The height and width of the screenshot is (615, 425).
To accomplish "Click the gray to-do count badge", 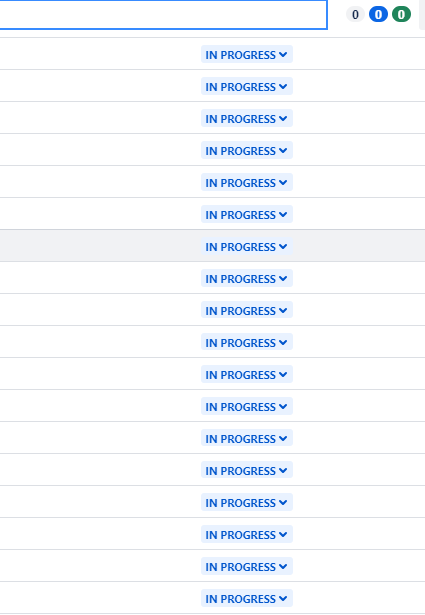I will (355, 15).
